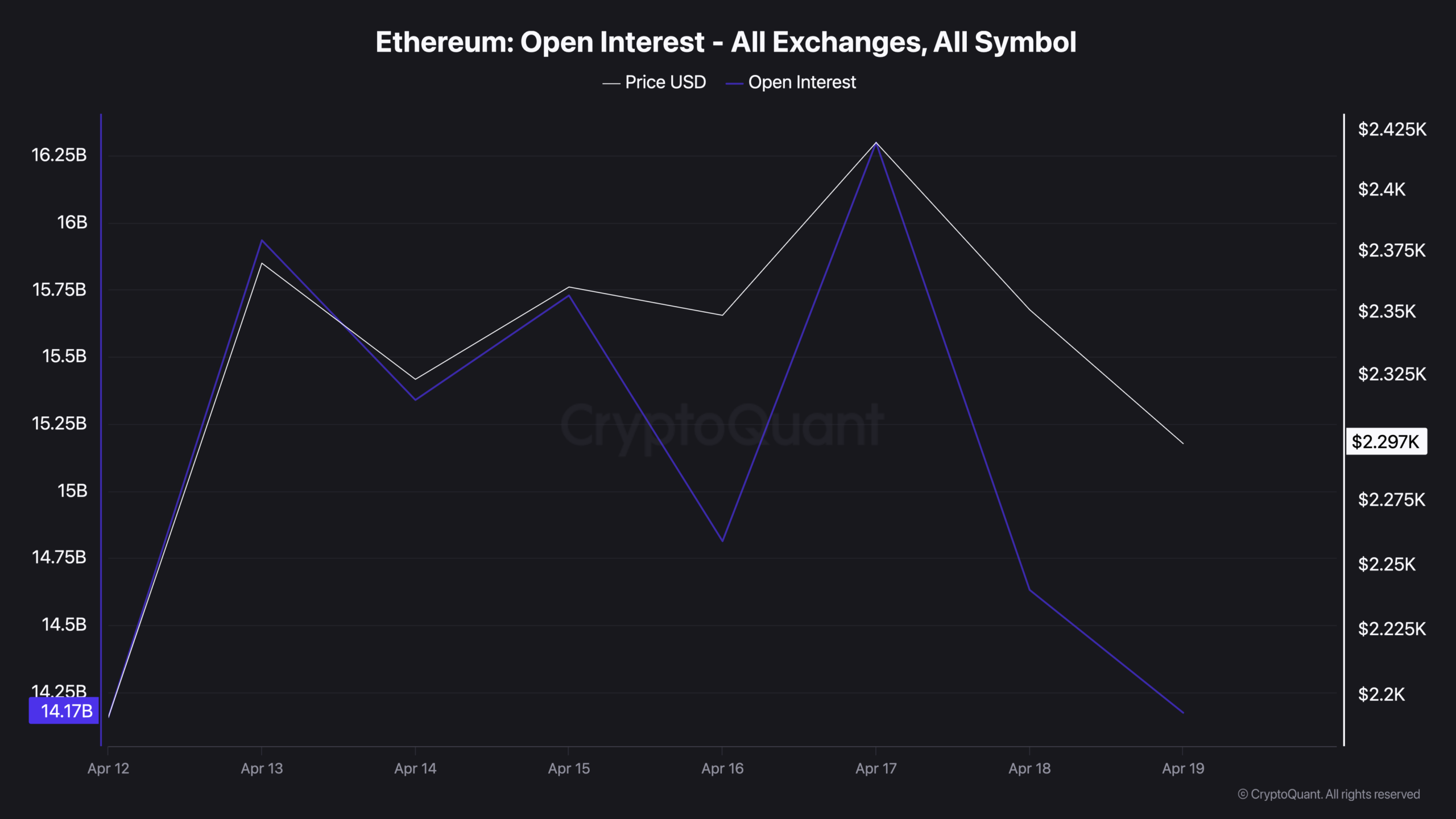Screen dimensions: 1456x819
Task: Click the $2.2K right axis label
Action: coord(1381,694)
